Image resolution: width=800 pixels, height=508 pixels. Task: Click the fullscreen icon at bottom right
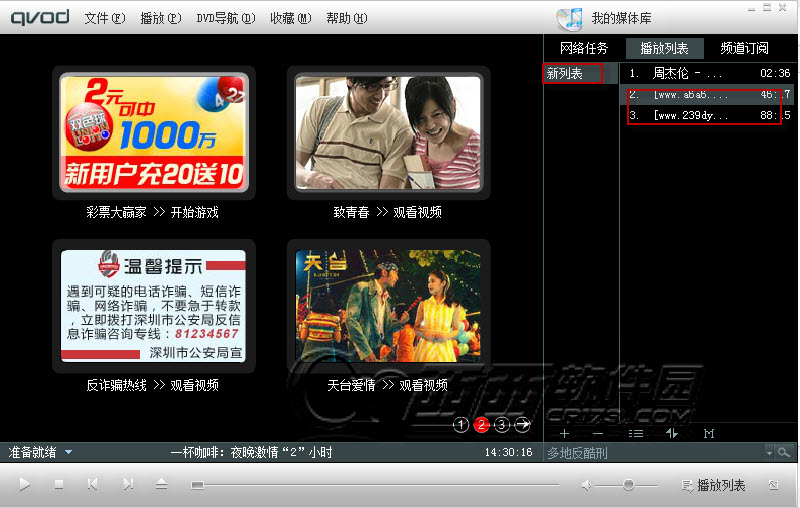(773, 485)
